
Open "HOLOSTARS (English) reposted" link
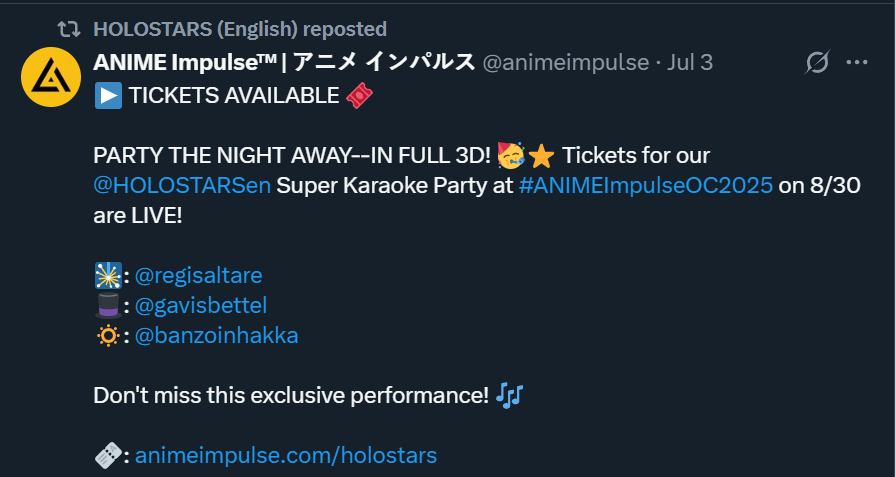[x=239, y=29]
